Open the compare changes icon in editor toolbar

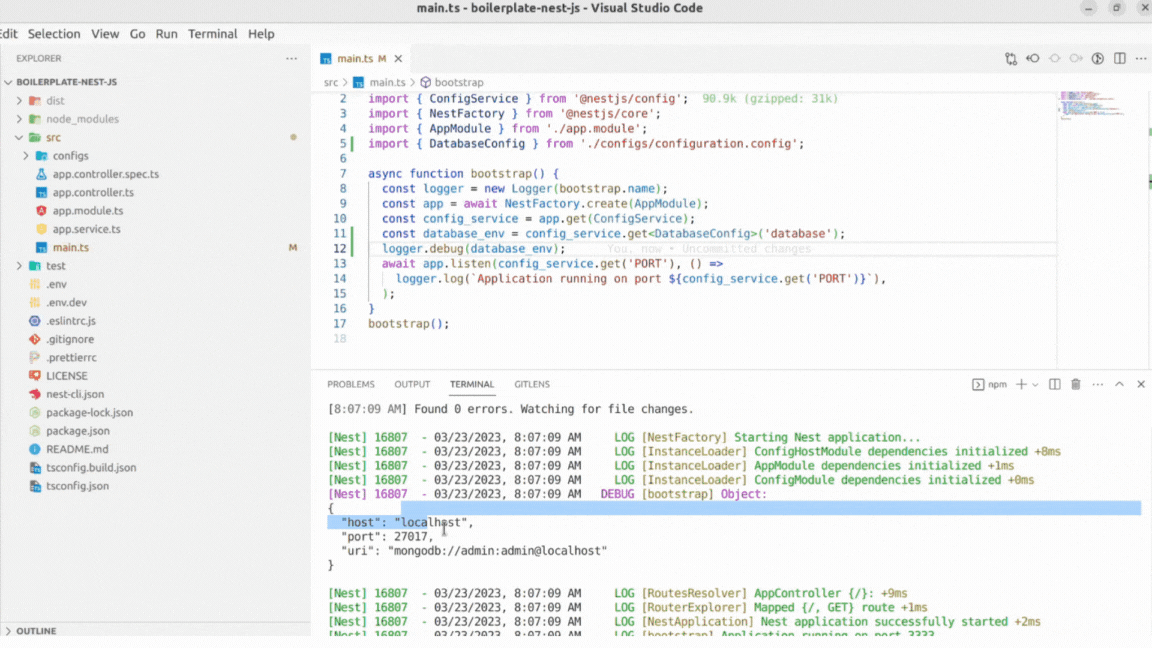(x=1011, y=59)
